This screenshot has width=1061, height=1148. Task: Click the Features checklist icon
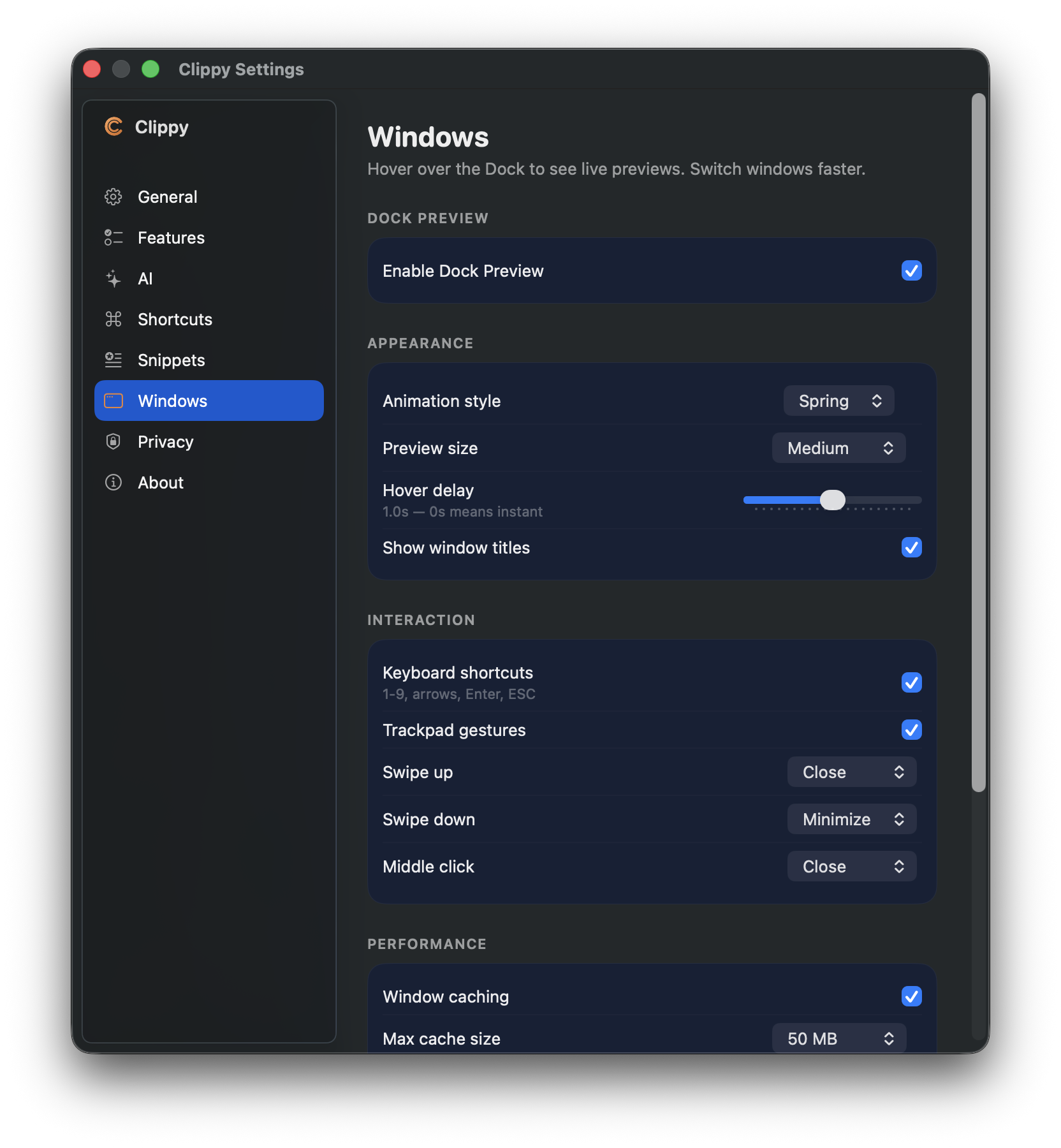(113, 238)
